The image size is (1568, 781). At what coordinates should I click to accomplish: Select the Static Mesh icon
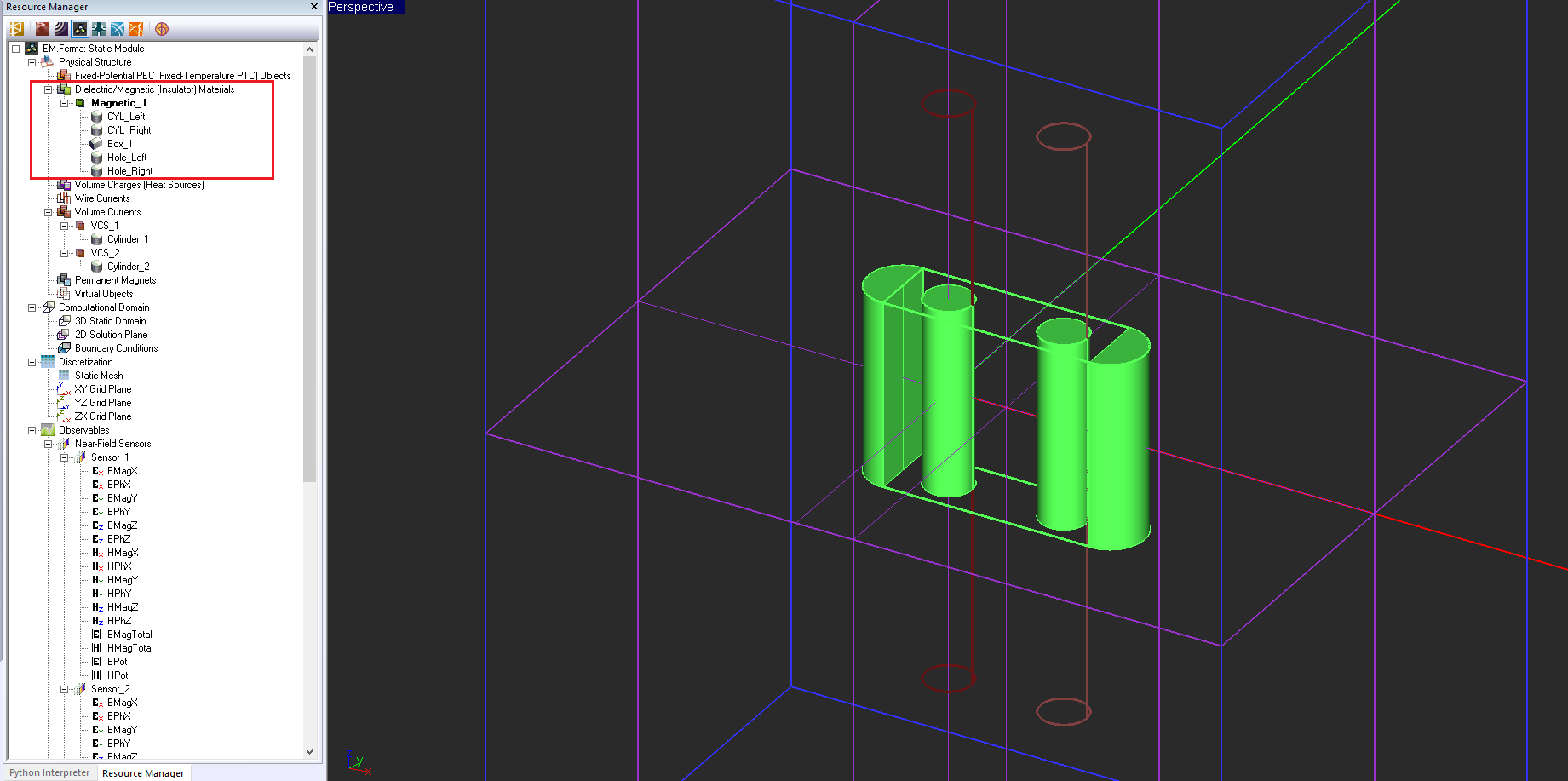point(64,376)
